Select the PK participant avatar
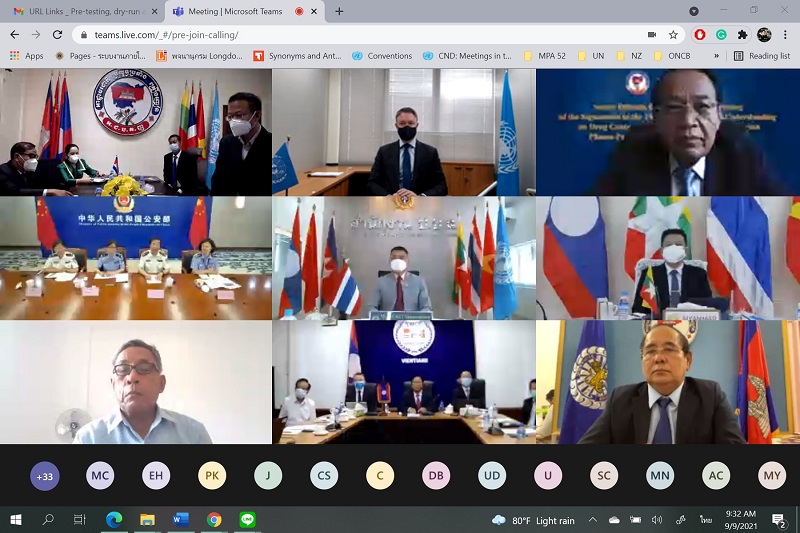 point(212,476)
